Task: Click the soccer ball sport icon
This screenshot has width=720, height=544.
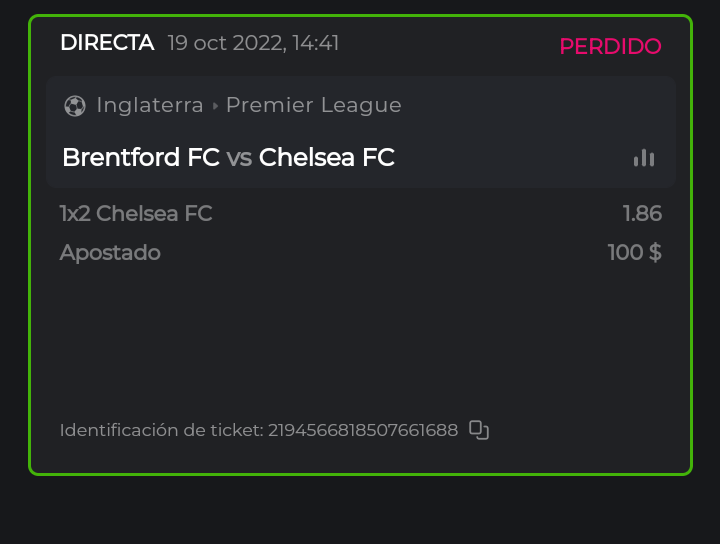Action: pyautogui.click(x=74, y=105)
